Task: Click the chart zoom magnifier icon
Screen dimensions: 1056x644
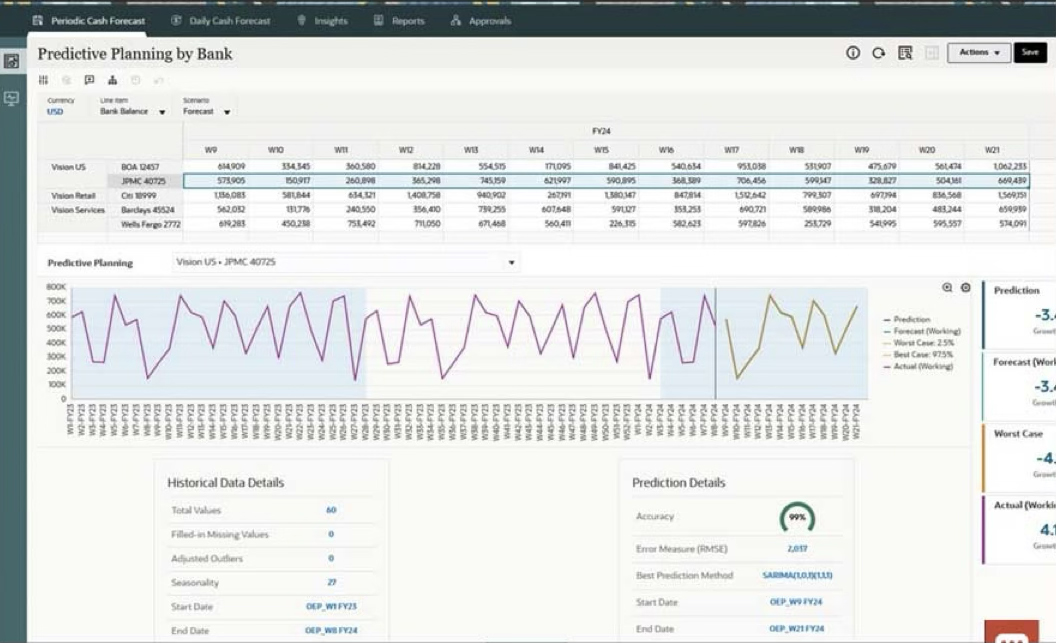Action: coord(947,288)
